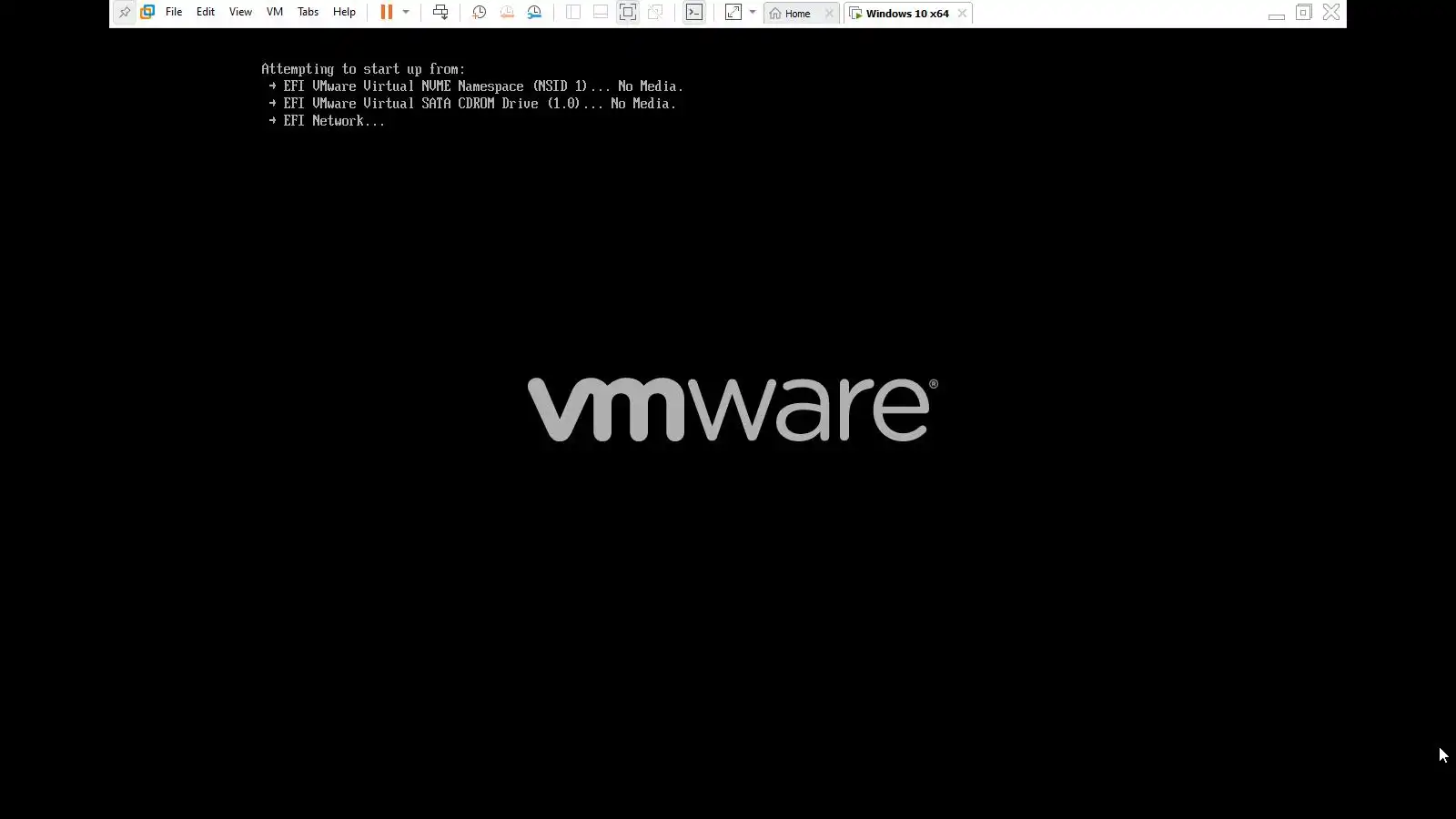Restore the VMware window size
Screen dimensions: 1456x819
pos(1304,13)
